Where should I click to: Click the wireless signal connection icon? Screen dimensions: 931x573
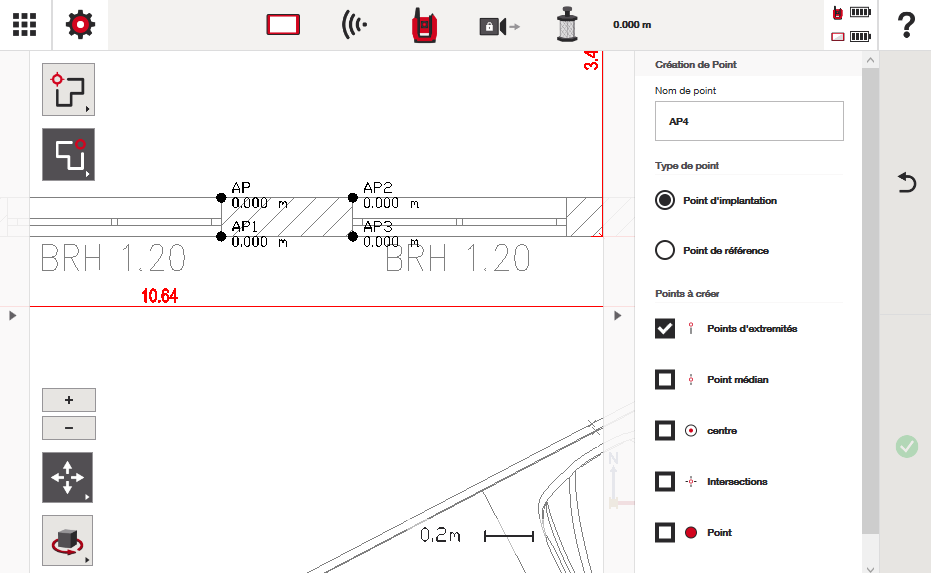tap(354, 25)
